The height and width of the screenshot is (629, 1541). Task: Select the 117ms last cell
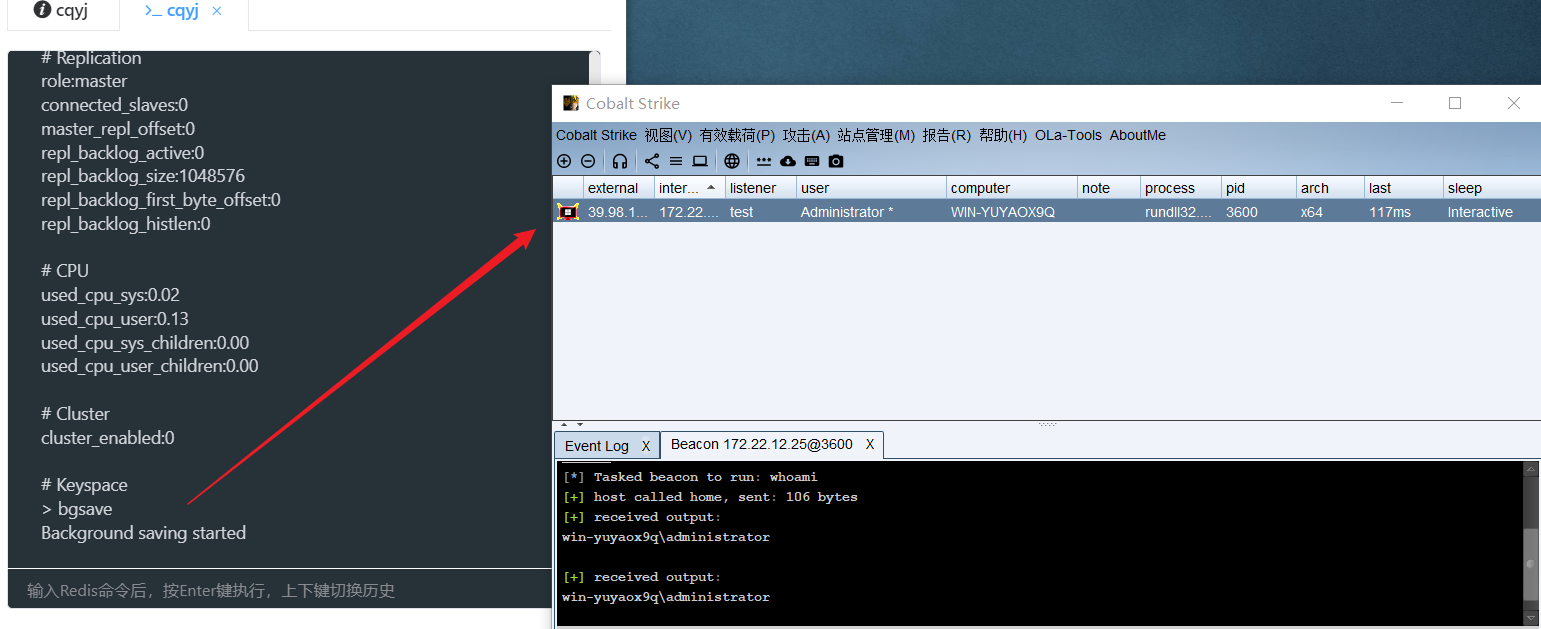(1404, 212)
